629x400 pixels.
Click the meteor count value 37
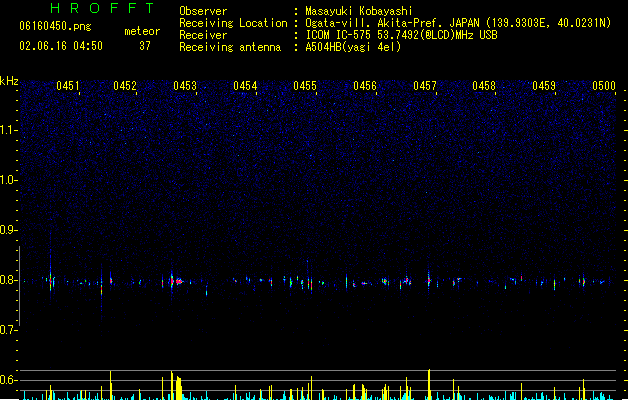click(x=145, y=46)
